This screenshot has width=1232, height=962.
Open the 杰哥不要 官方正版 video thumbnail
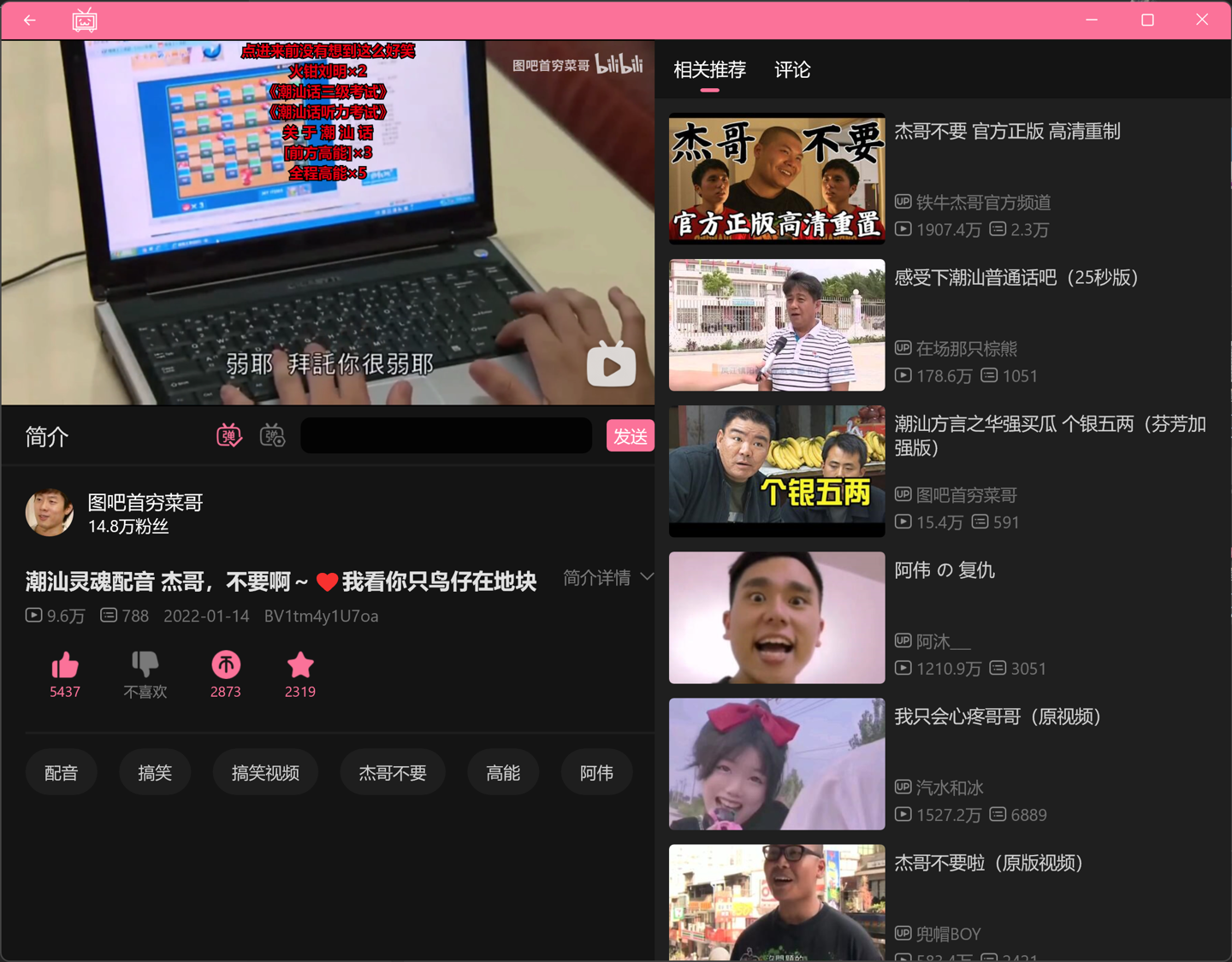click(776, 179)
